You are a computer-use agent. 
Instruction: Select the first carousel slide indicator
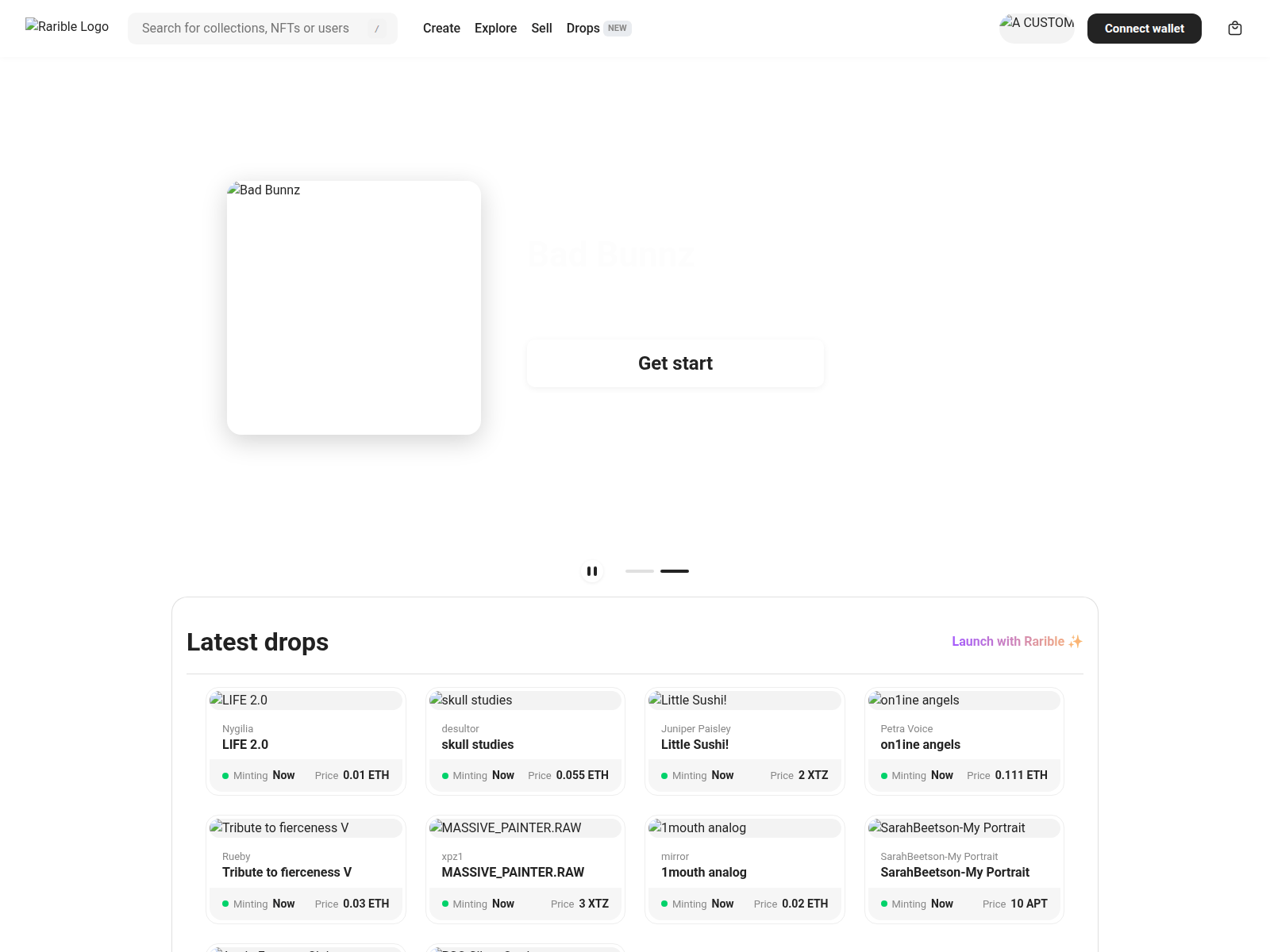click(640, 571)
